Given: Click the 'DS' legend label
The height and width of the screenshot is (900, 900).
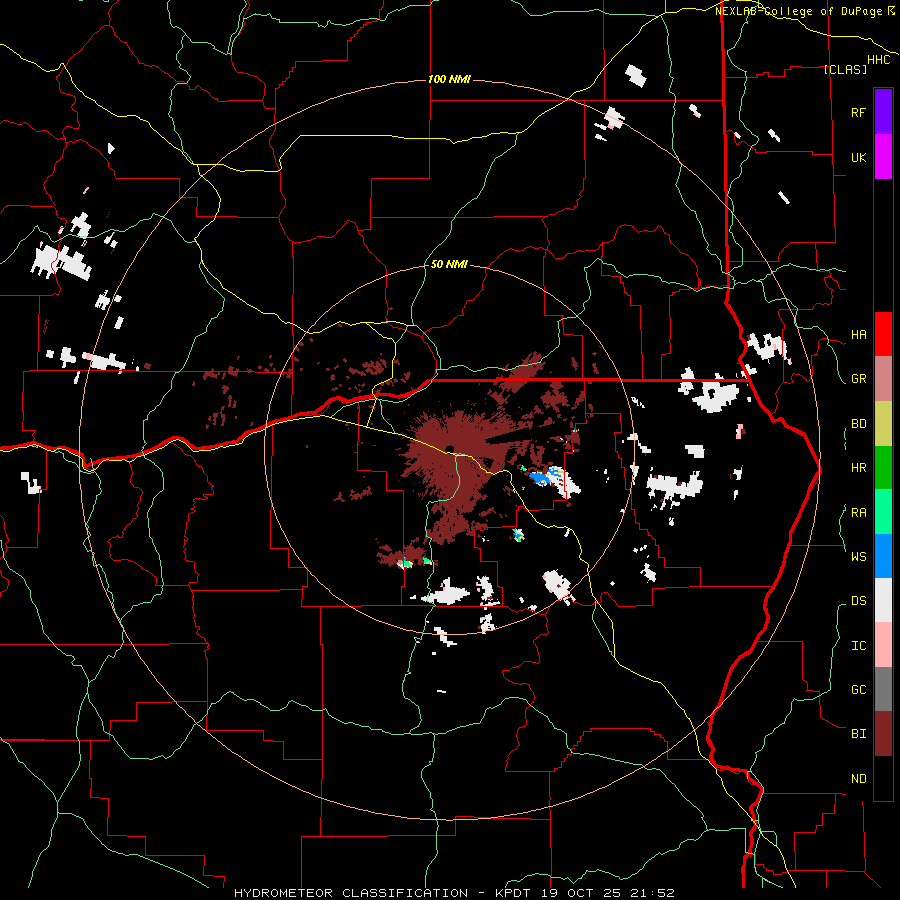Looking at the screenshot, I should [858, 601].
